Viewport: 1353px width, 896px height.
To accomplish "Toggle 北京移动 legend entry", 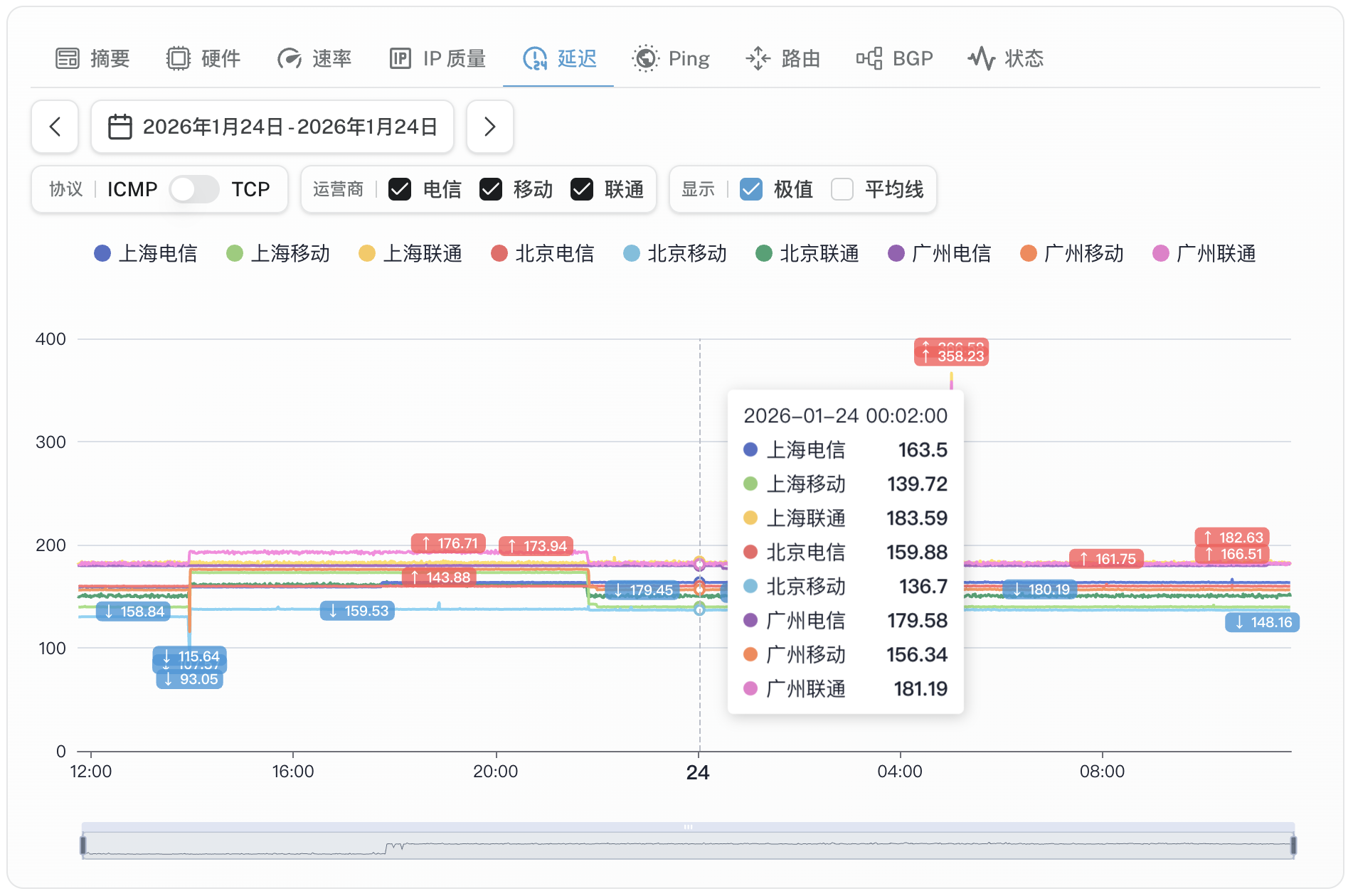I will tap(675, 253).
